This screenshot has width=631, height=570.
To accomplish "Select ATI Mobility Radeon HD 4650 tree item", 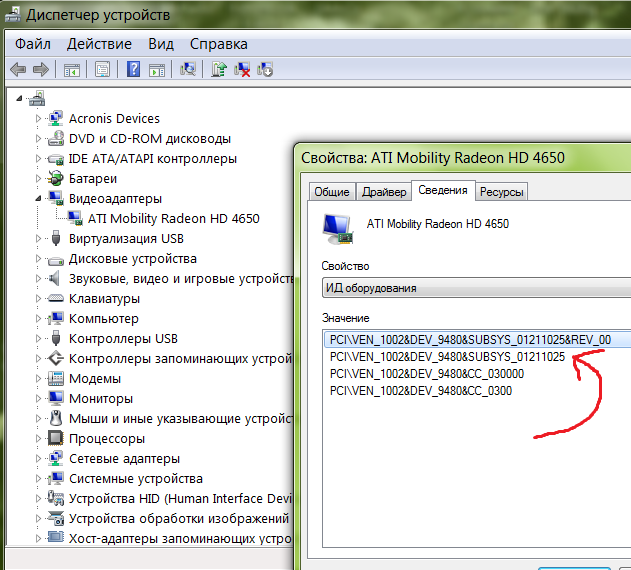I will (173, 218).
